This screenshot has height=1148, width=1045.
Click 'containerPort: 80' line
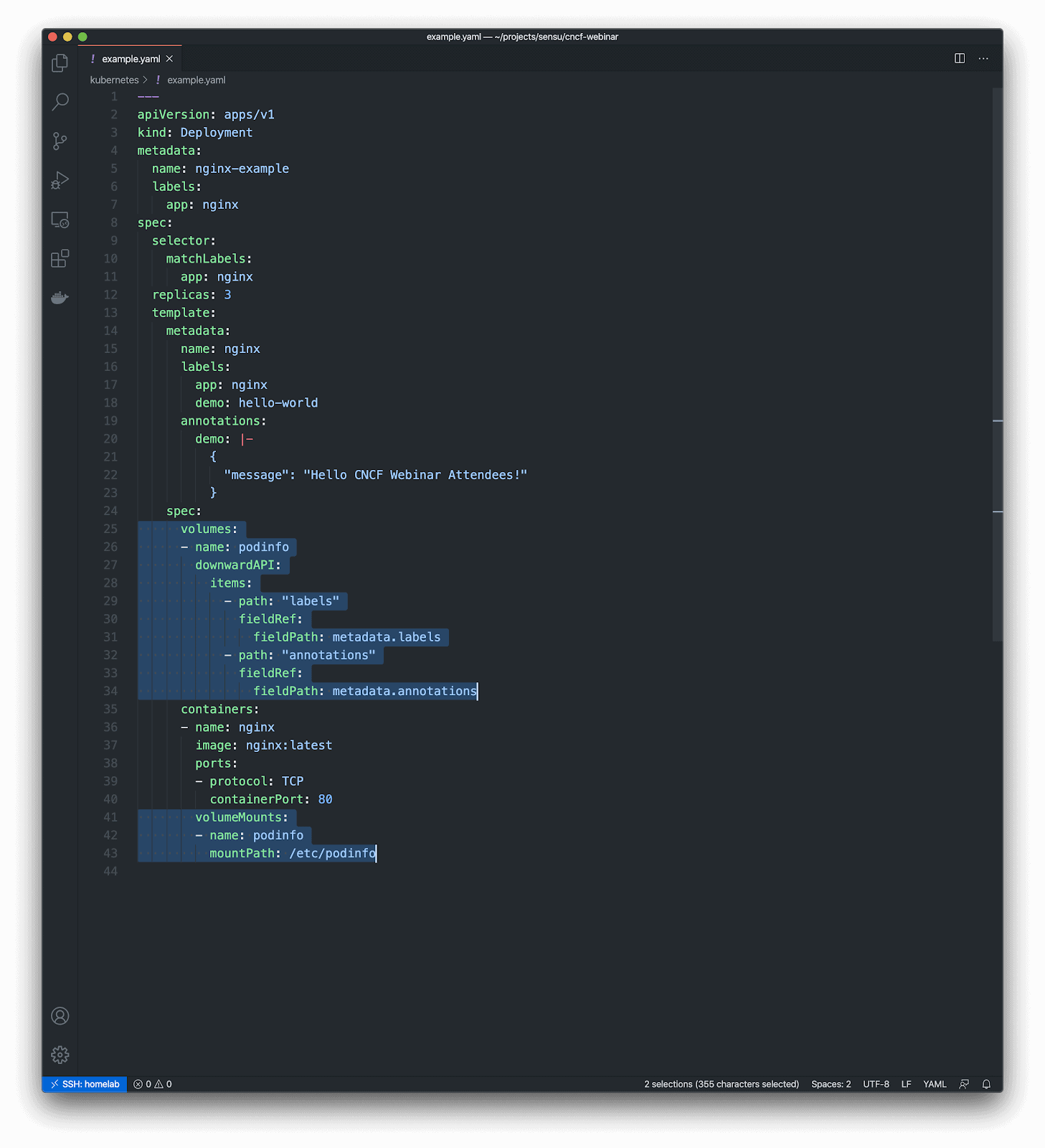[271, 799]
